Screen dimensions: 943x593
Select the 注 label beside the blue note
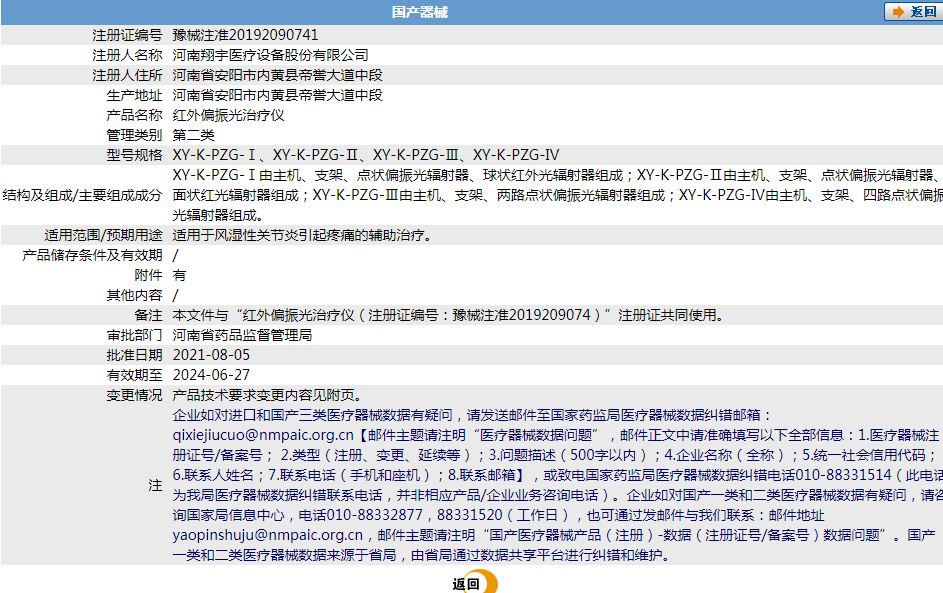click(x=156, y=485)
